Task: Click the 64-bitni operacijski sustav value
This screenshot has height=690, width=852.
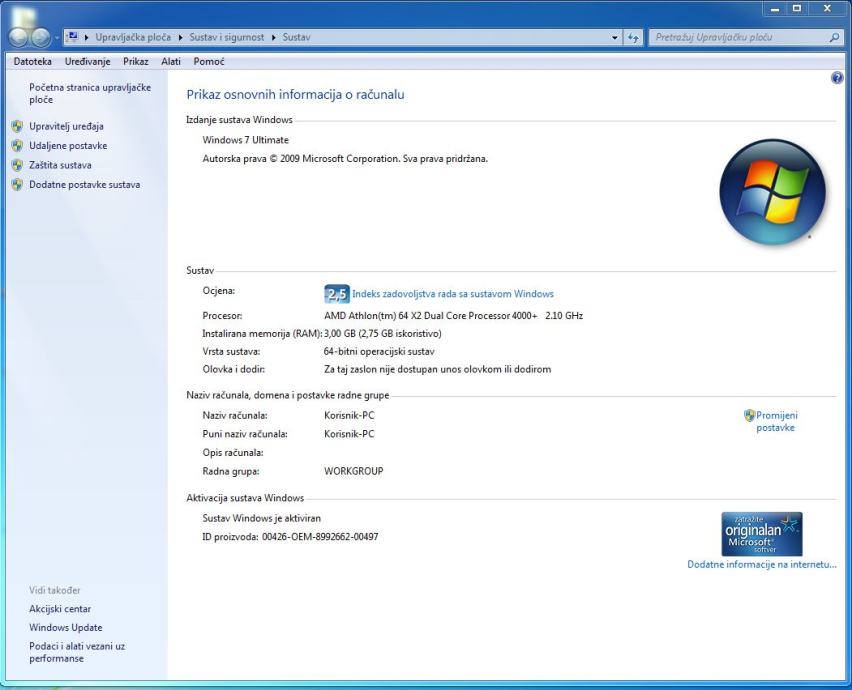Action: point(379,352)
